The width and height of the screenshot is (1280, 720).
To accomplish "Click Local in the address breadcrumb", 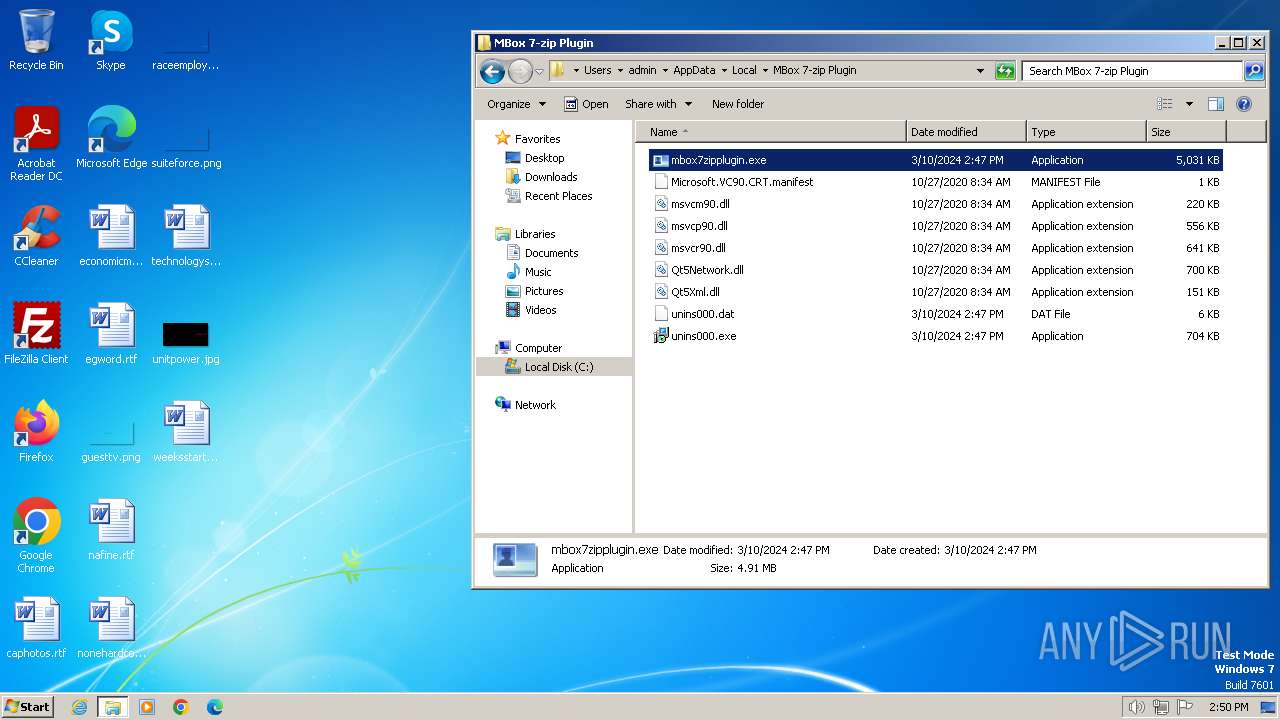I will click(744, 71).
